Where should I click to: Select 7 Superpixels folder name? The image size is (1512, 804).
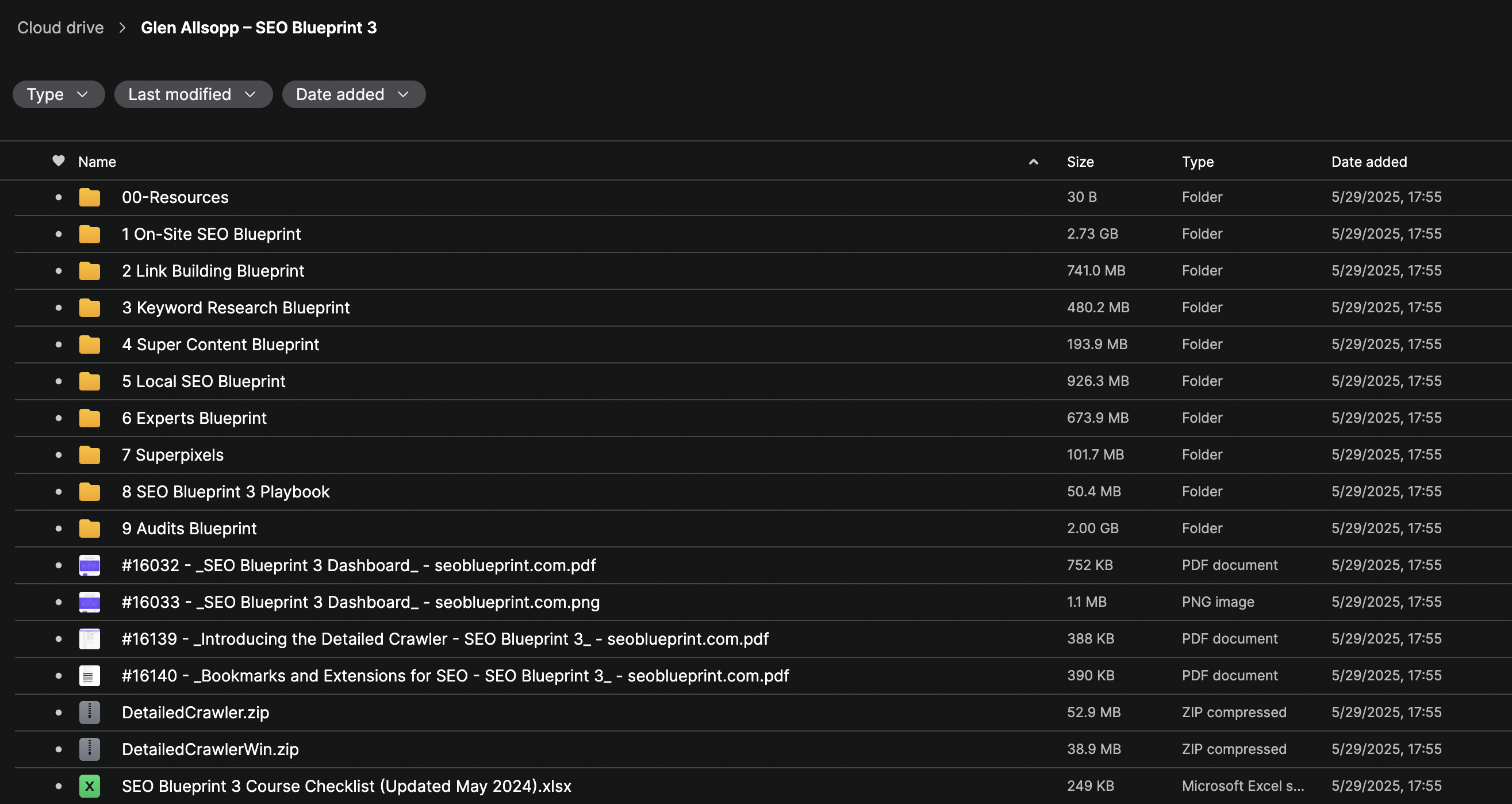pos(172,454)
